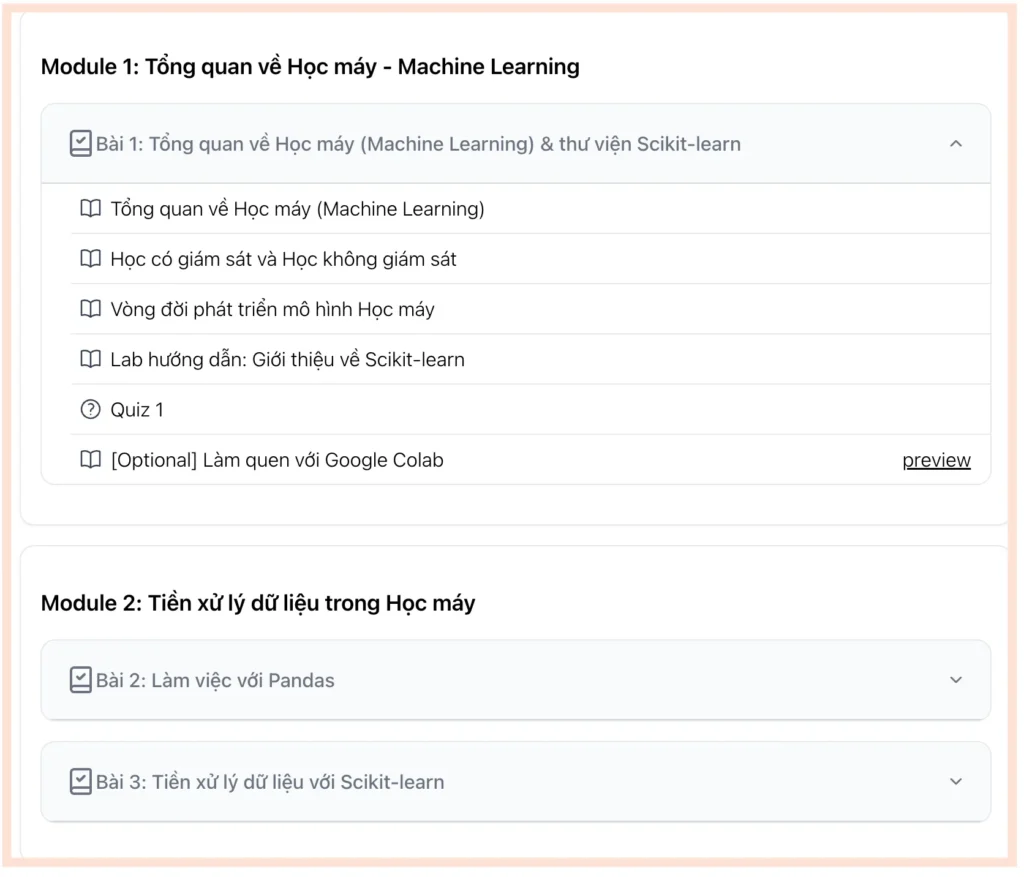The width and height of the screenshot is (1024, 877).
Task: Expand Bài 2 with the down chevron
Action: coord(955,680)
